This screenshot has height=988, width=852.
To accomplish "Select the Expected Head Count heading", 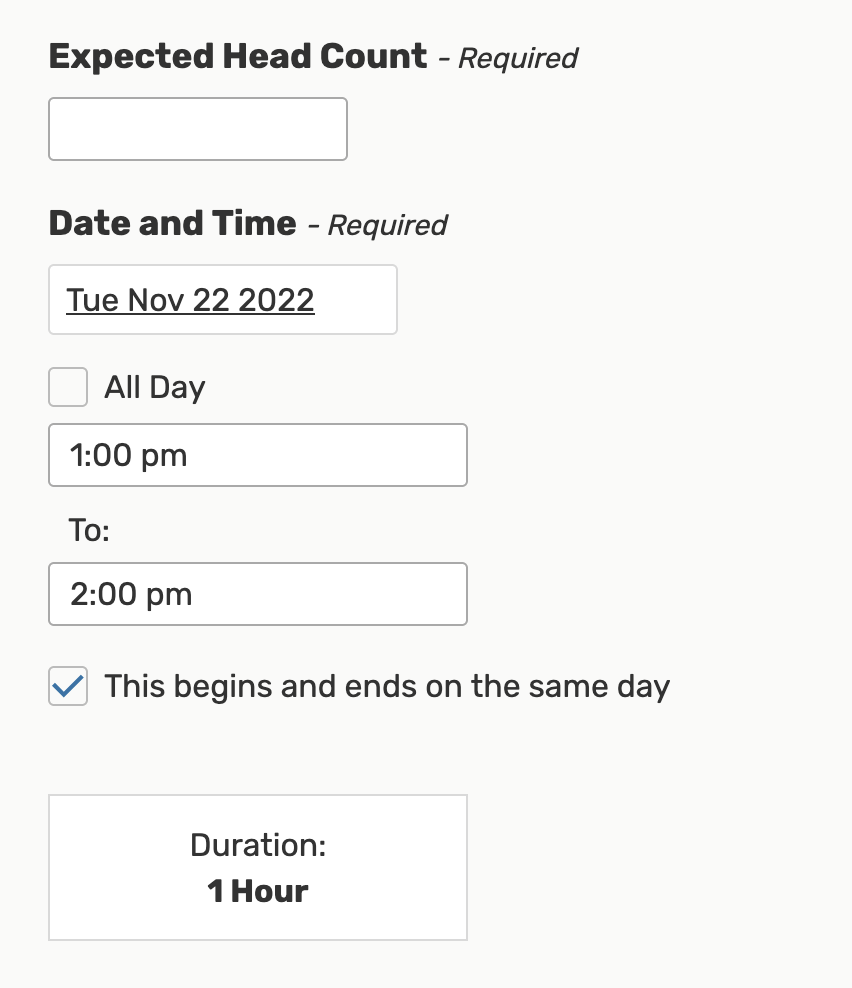I will 238,56.
